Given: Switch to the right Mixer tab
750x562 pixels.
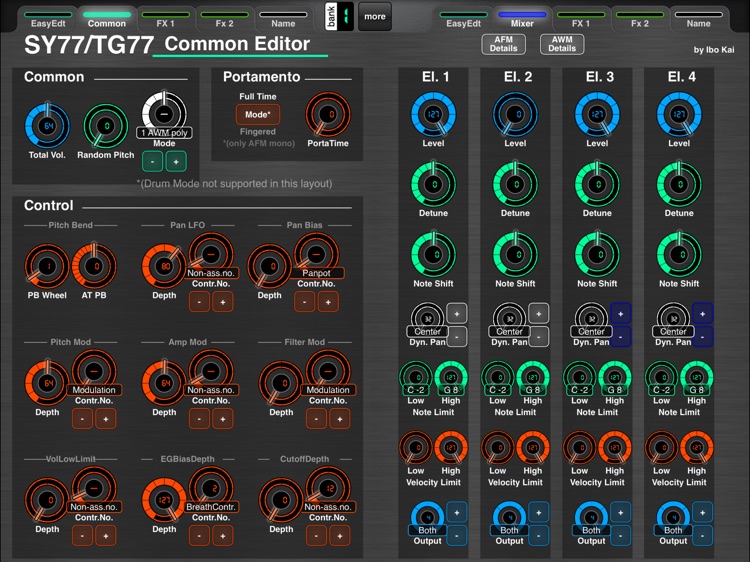Looking at the screenshot, I should (522, 19).
